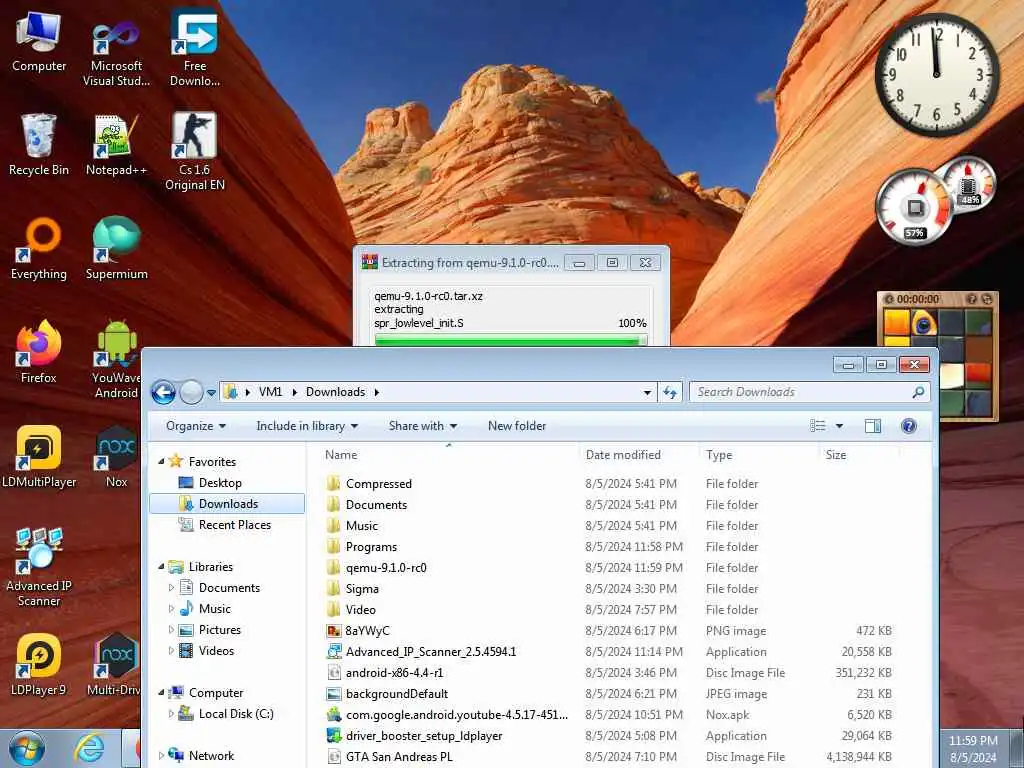Launch LDMultiPlayer shortcut

[x=39, y=456]
